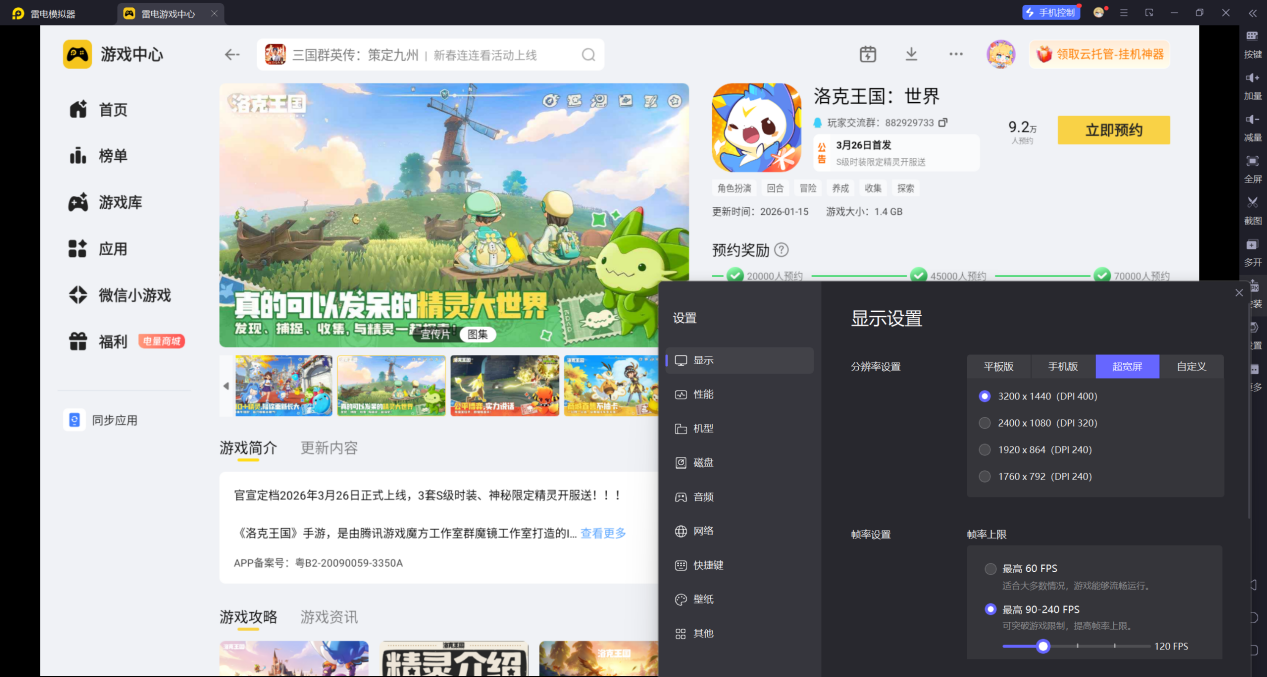Go back with the arrow icon

[x=232, y=55]
